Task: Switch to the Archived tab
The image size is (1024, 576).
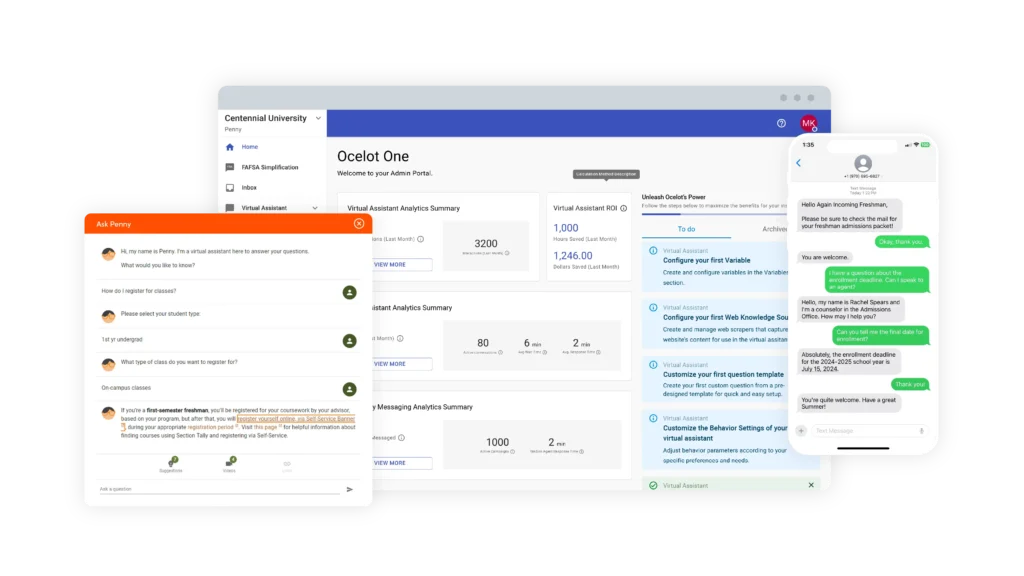Action: point(775,229)
